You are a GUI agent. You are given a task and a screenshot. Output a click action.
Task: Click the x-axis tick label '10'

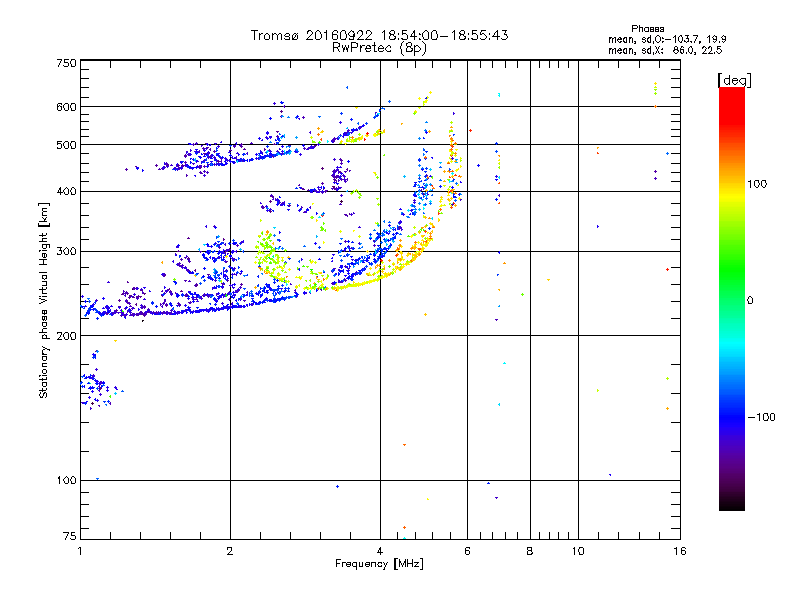[578, 551]
